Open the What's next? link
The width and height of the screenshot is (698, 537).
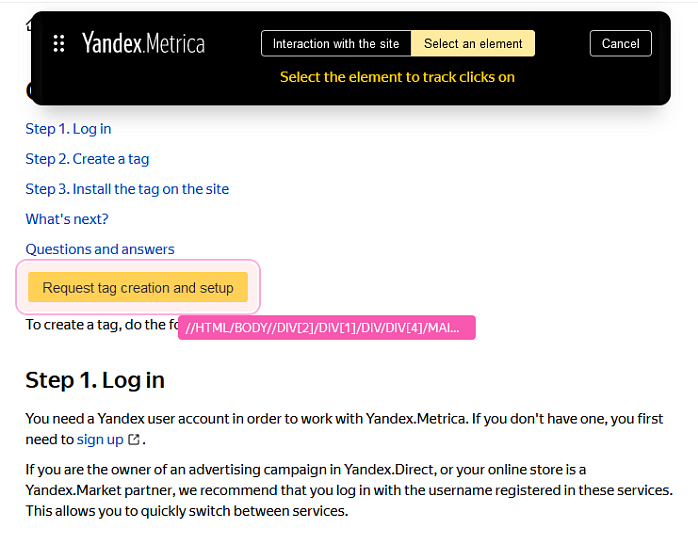click(x=67, y=219)
